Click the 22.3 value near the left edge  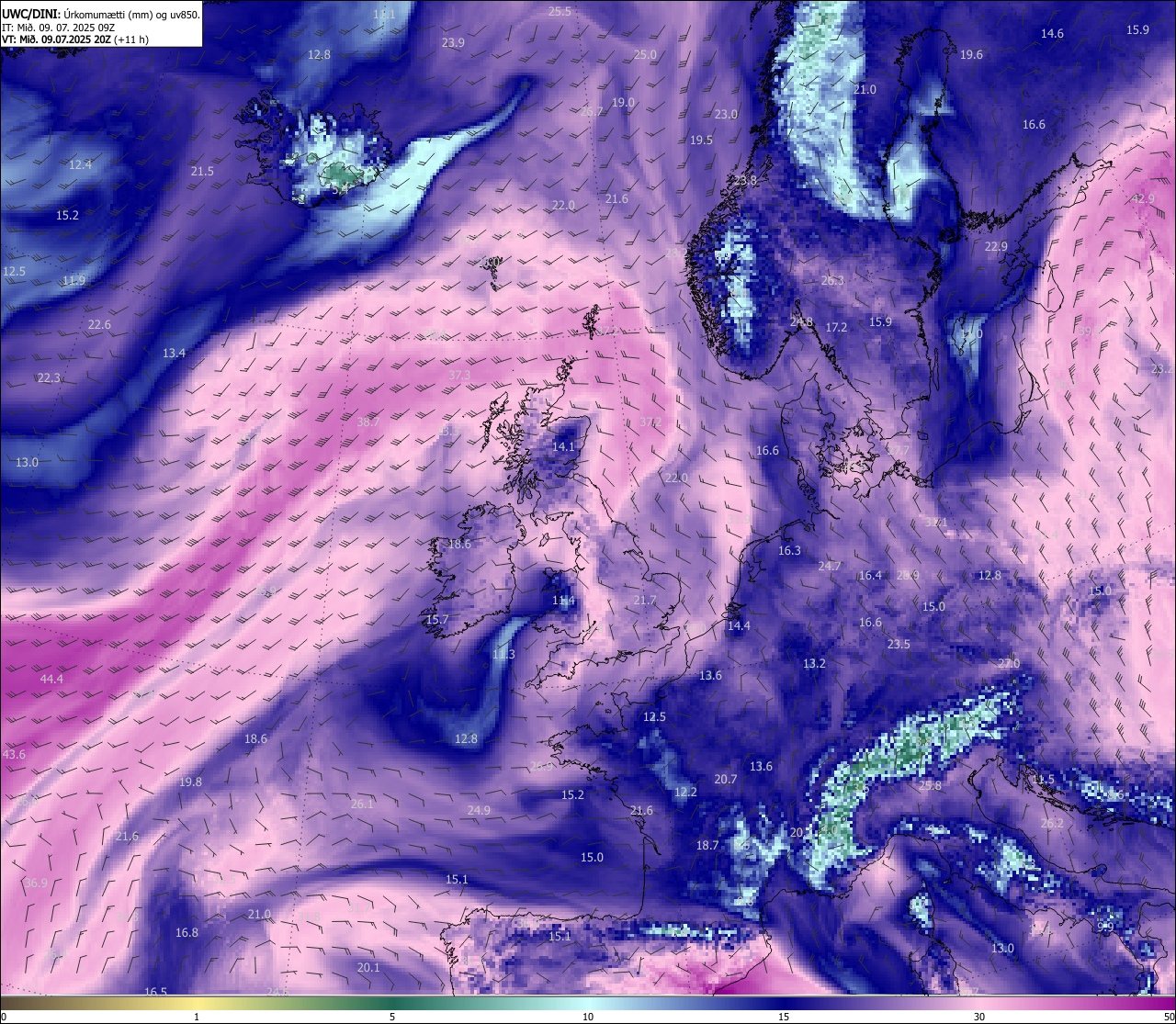tap(49, 377)
